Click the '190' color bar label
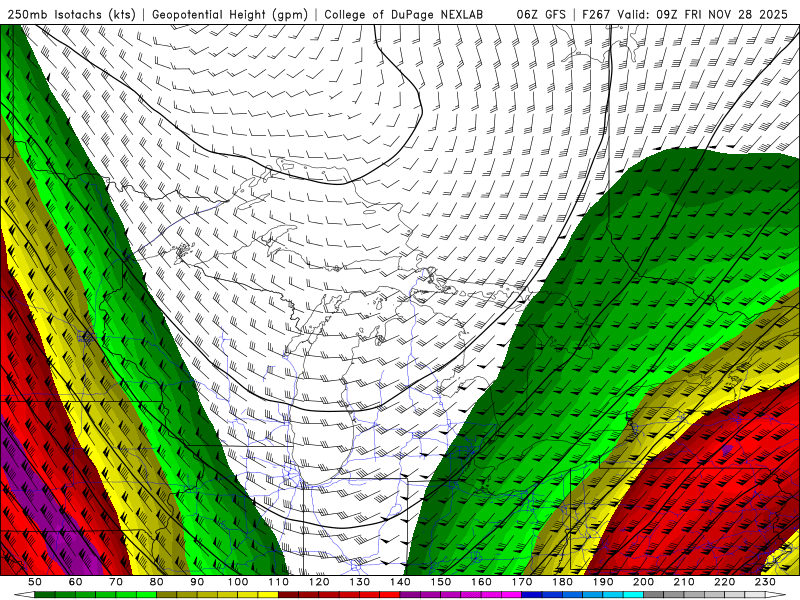This screenshot has height=600, width=800. [603, 582]
